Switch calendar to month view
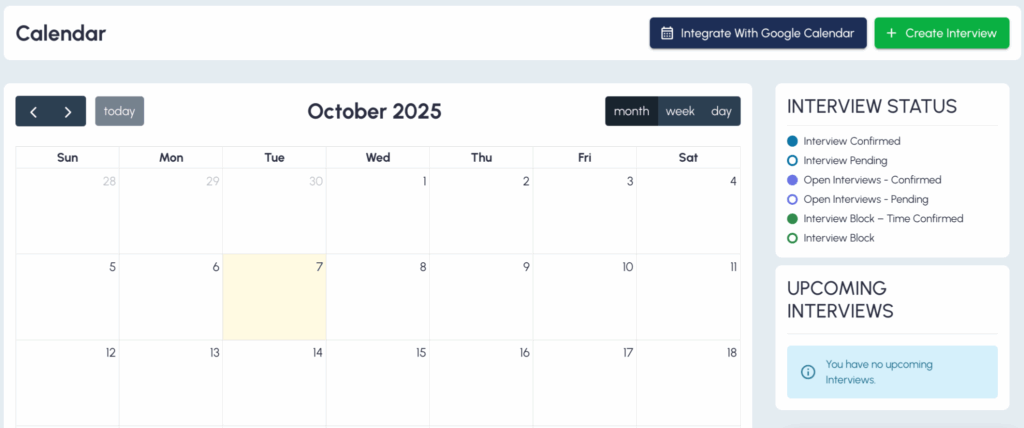1024x428 pixels. [631, 111]
